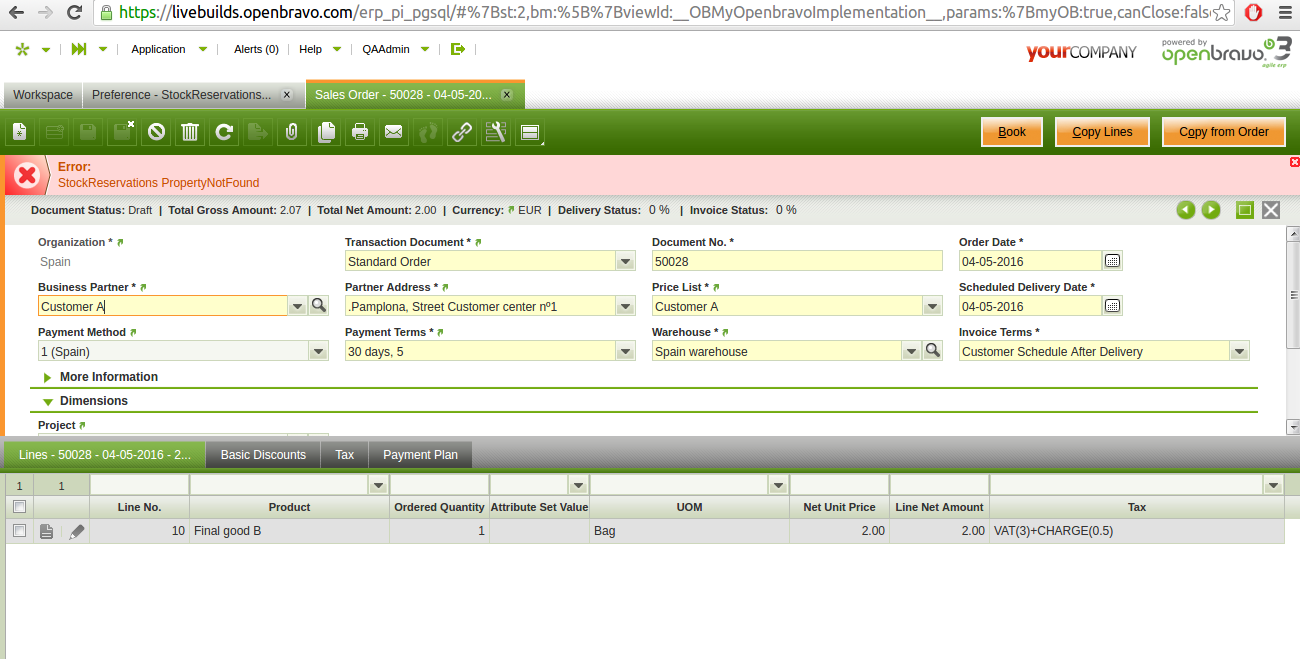Viewport: 1300px width, 659px height.
Task: Open the customize form wrench icon
Action: pos(496,132)
